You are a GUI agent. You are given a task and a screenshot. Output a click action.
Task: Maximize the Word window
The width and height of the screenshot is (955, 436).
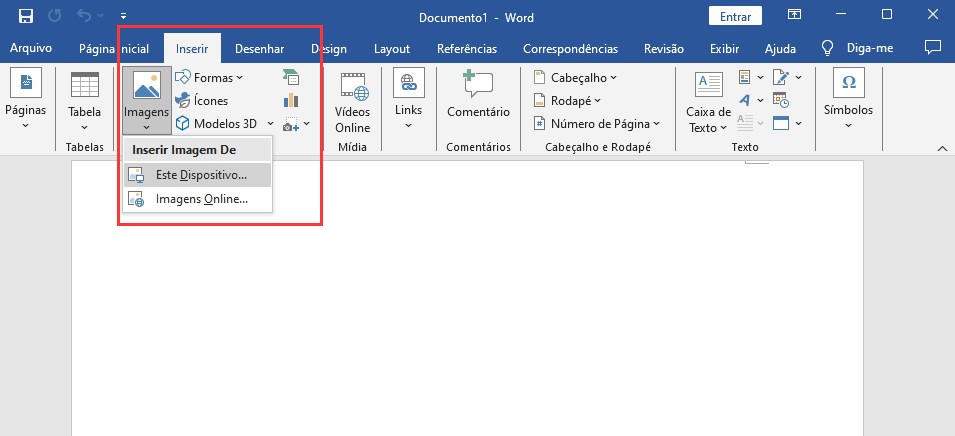(x=887, y=15)
